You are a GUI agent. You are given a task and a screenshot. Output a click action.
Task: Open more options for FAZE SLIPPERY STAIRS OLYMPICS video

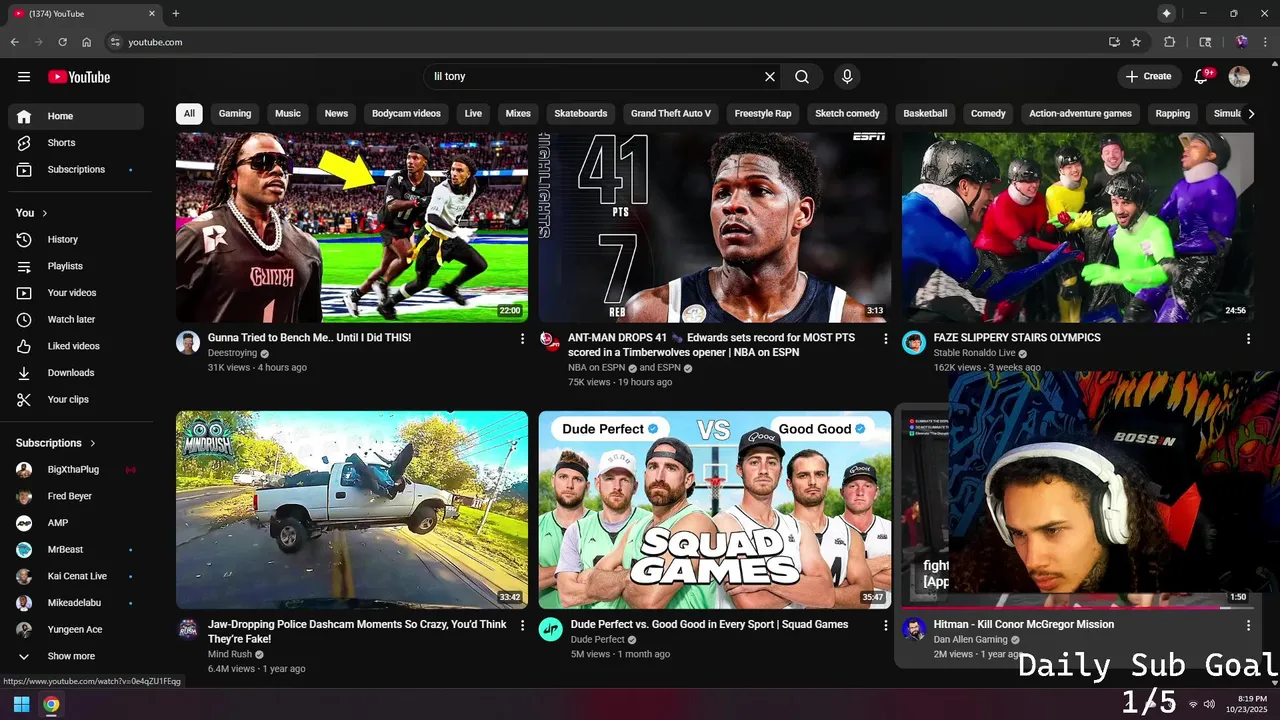(x=1248, y=339)
